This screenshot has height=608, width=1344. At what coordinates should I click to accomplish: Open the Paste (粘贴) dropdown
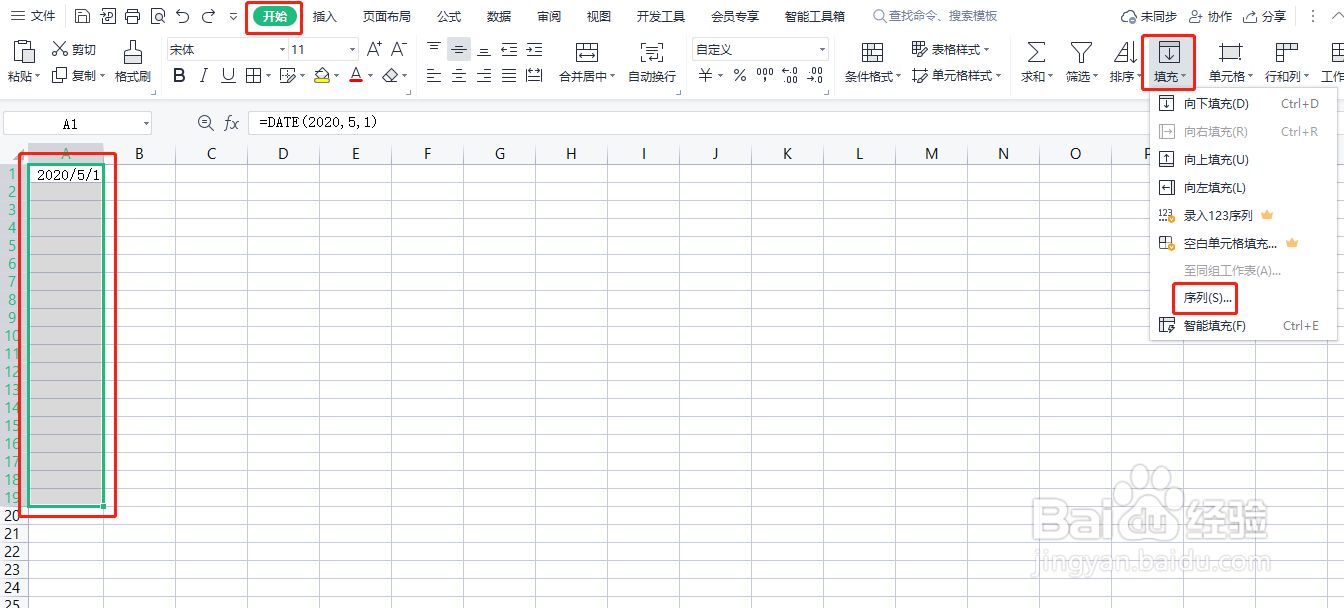23,76
